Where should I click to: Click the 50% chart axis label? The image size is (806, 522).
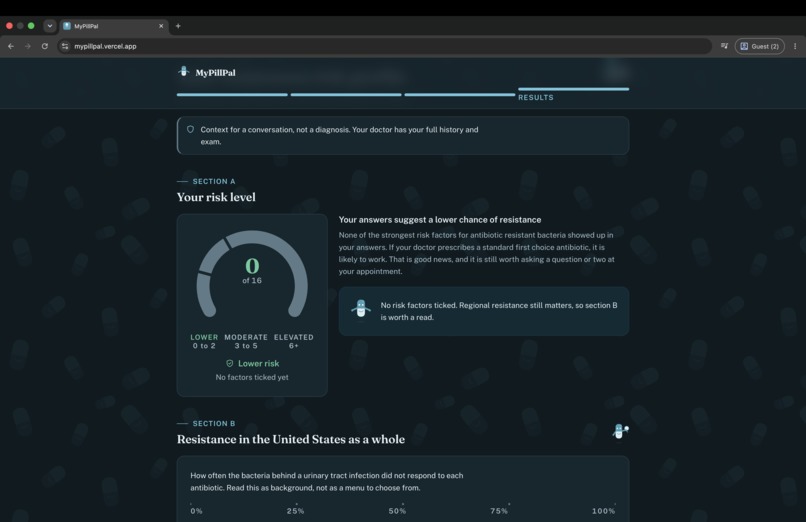tap(397, 511)
